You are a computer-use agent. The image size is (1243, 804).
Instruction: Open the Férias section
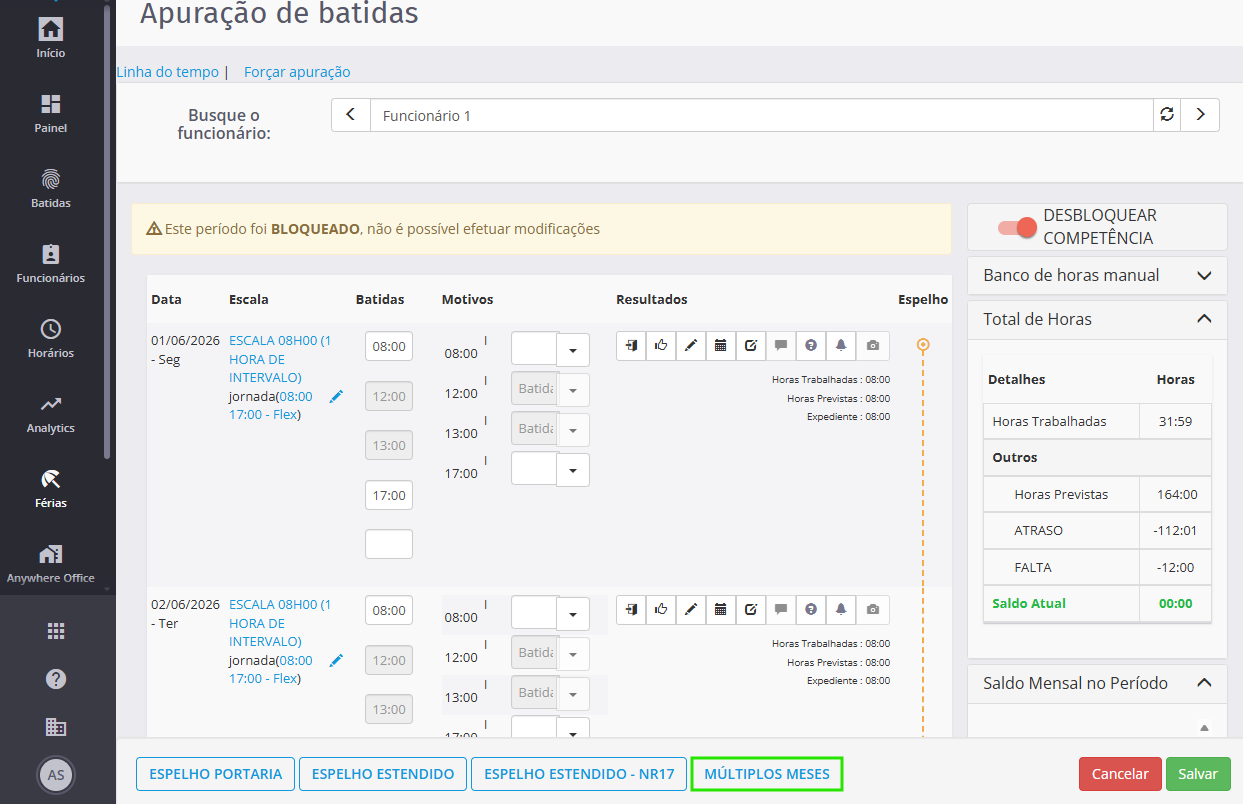point(51,488)
